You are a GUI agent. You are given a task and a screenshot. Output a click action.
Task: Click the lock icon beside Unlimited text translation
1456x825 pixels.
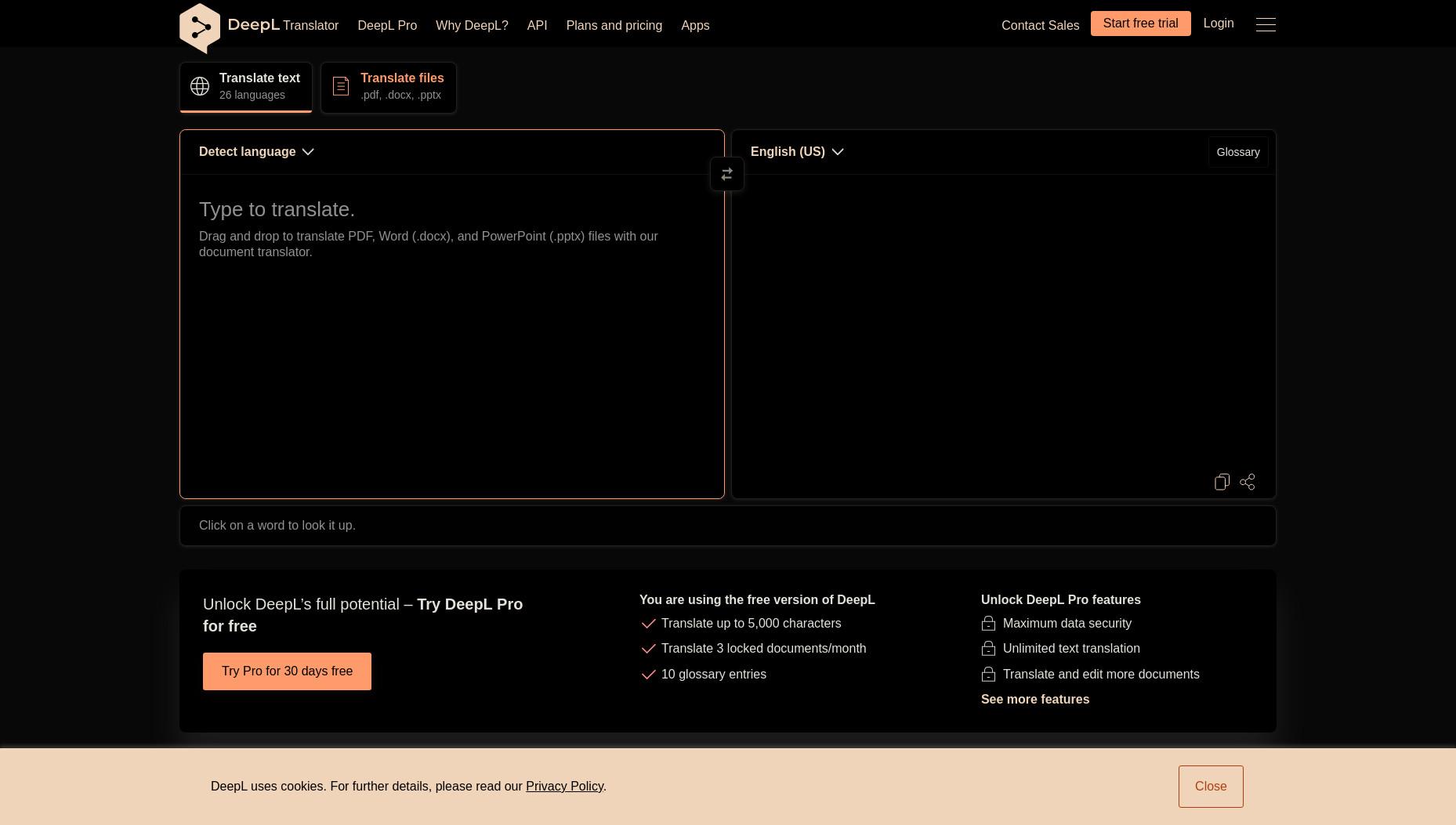click(988, 649)
